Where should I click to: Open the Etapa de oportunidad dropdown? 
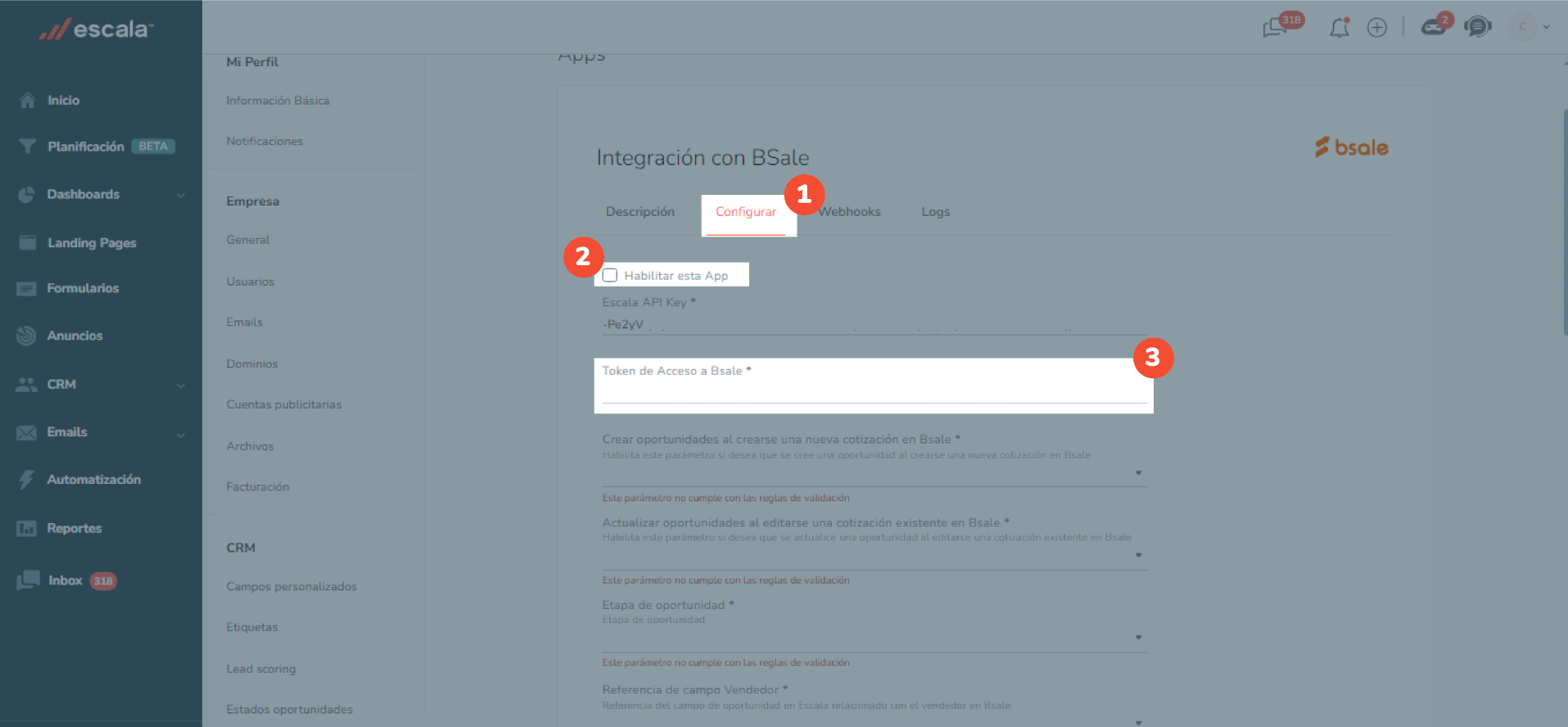[x=874, y=638]
